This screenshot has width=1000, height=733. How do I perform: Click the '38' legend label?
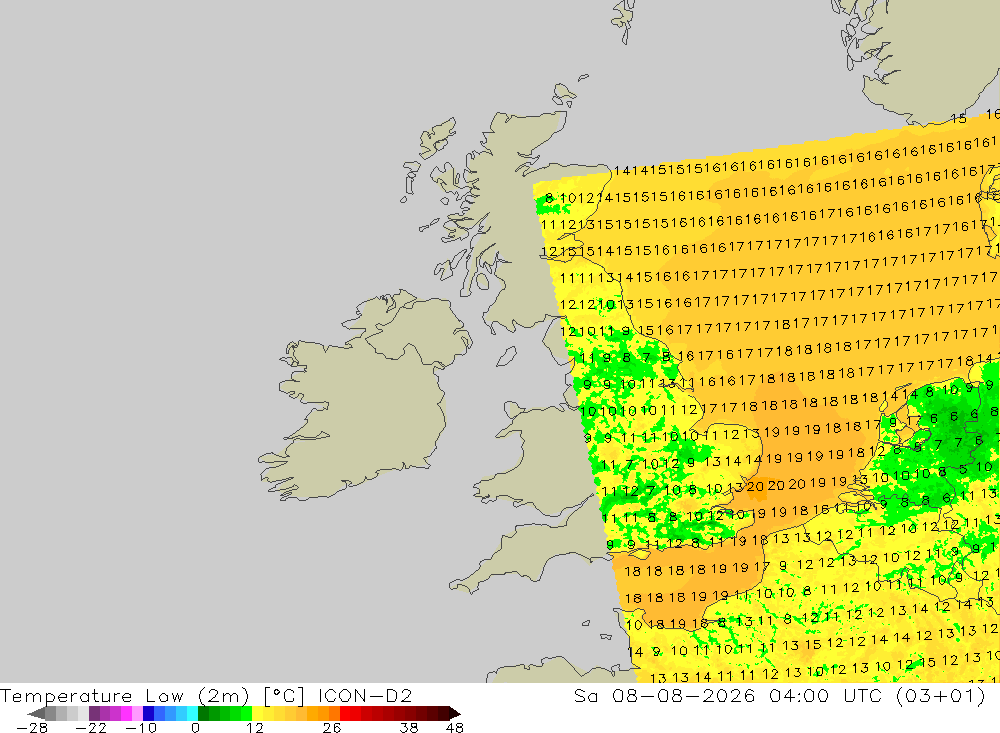(409, 728)
